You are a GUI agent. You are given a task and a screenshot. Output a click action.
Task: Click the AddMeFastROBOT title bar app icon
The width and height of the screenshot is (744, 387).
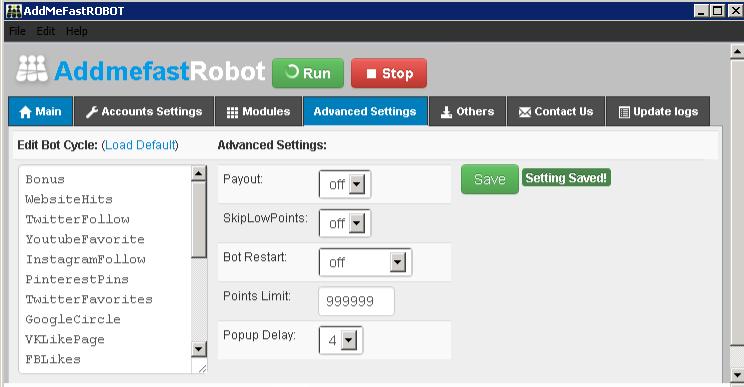[x=14, y=10]
